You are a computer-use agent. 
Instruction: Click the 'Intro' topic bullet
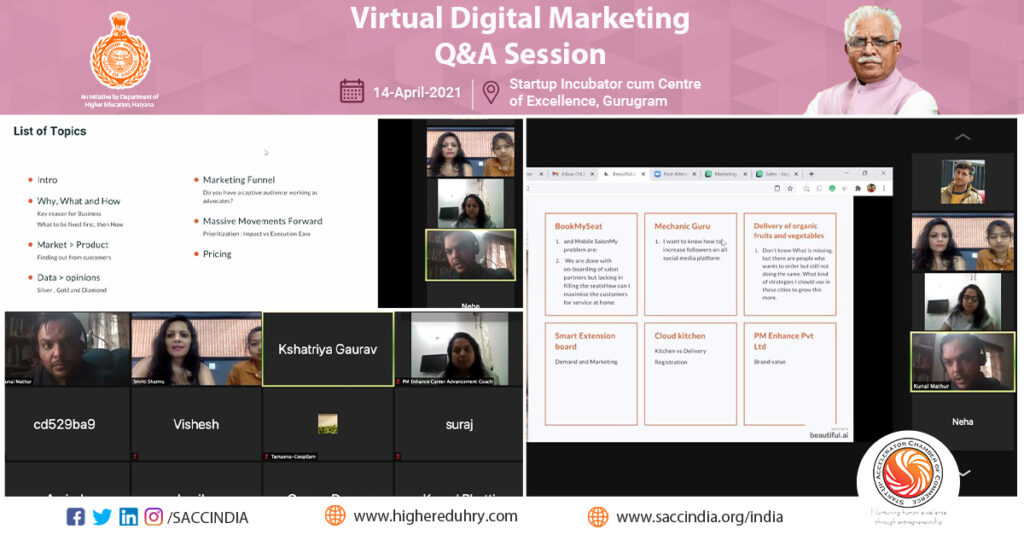pos(47,180)
